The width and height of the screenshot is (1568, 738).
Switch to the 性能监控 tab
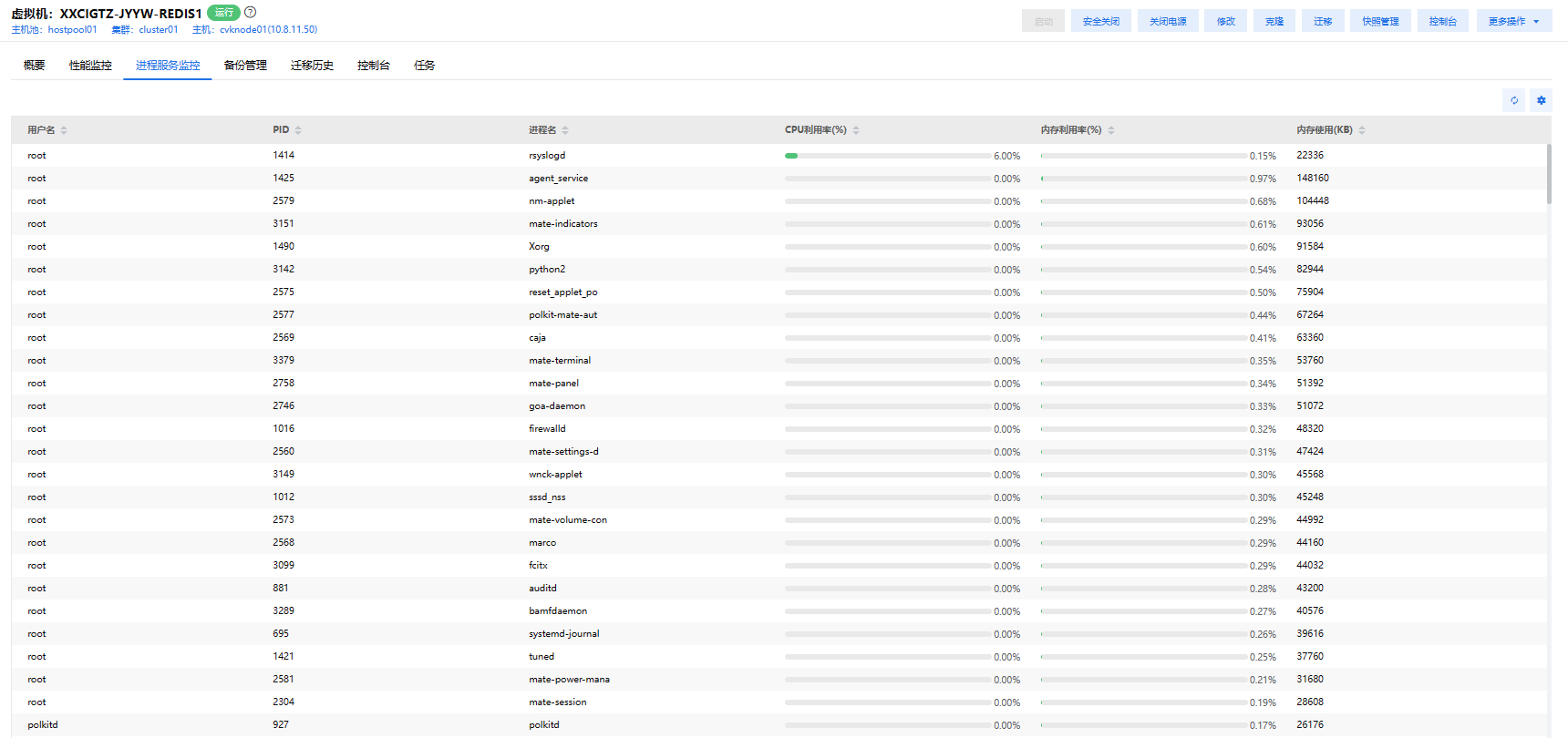click(x=90, y=66)
